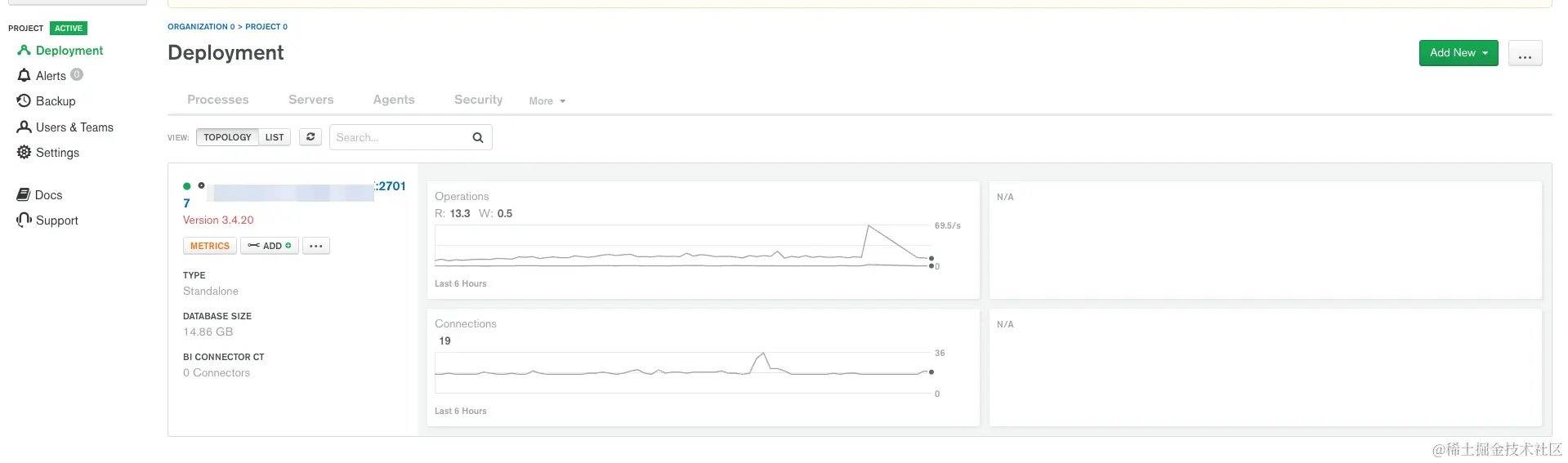Viewport: 1568px width, 463px height.
Task: Open the Add New dropdown
Action: pyautogui.click(x=1458, y=53)
